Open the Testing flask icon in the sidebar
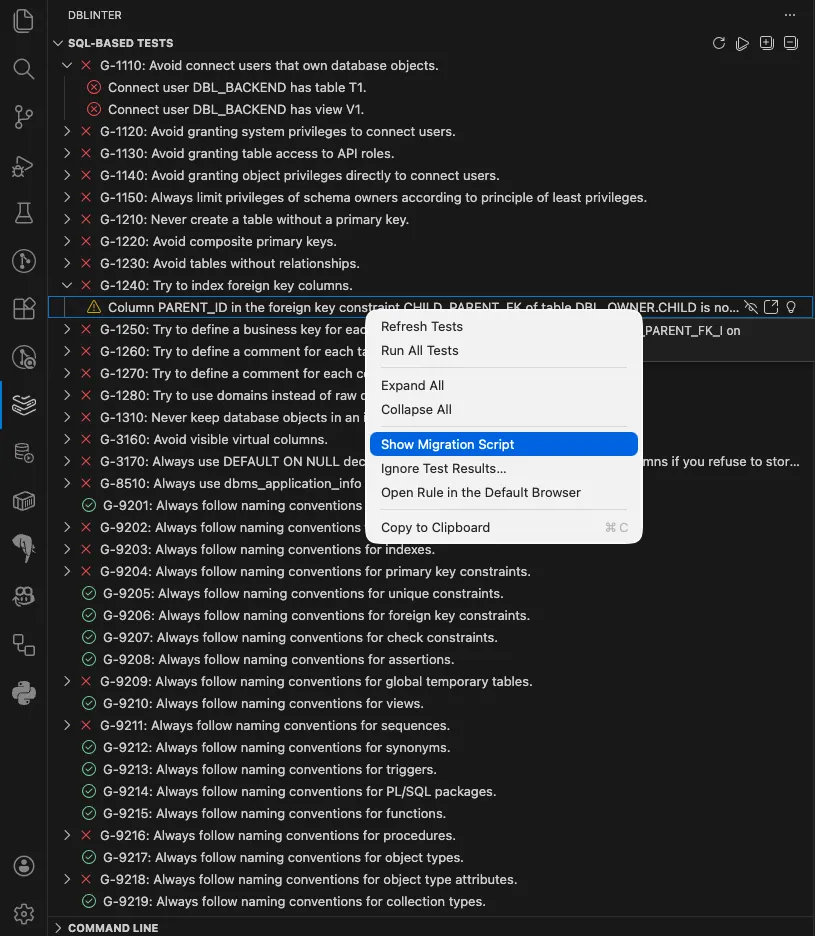 [22, 214]
